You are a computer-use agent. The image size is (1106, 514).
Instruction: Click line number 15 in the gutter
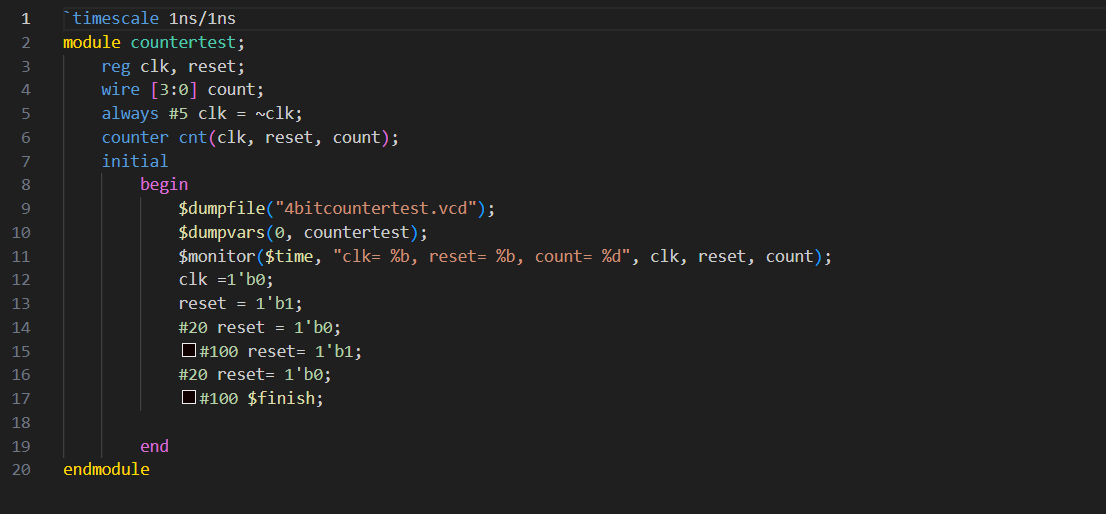21,351
